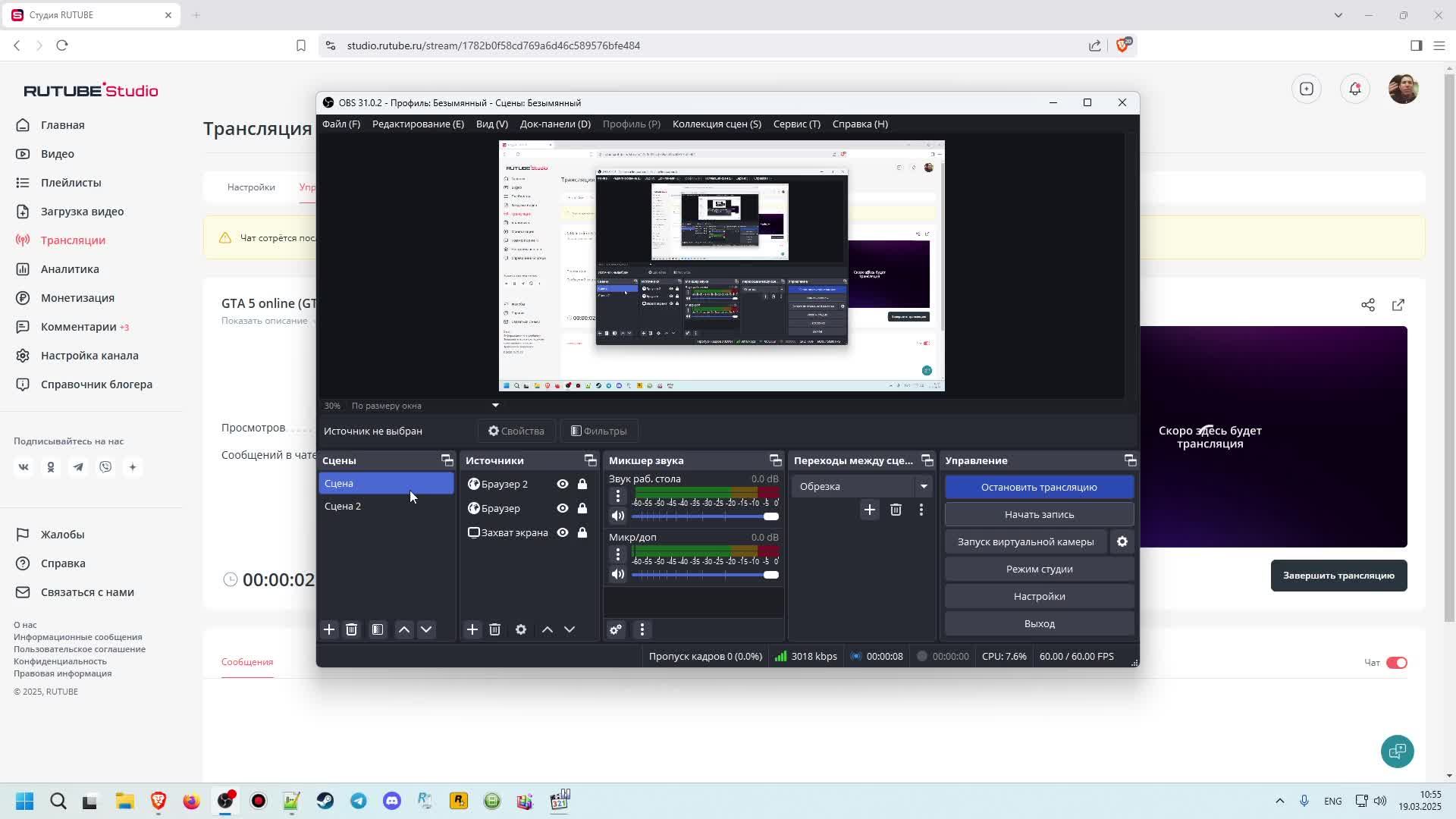Image resolution: width=1456 pixels, height=819 pixels.
Task: Remove transition via trash icon
Action: (896, 510)
